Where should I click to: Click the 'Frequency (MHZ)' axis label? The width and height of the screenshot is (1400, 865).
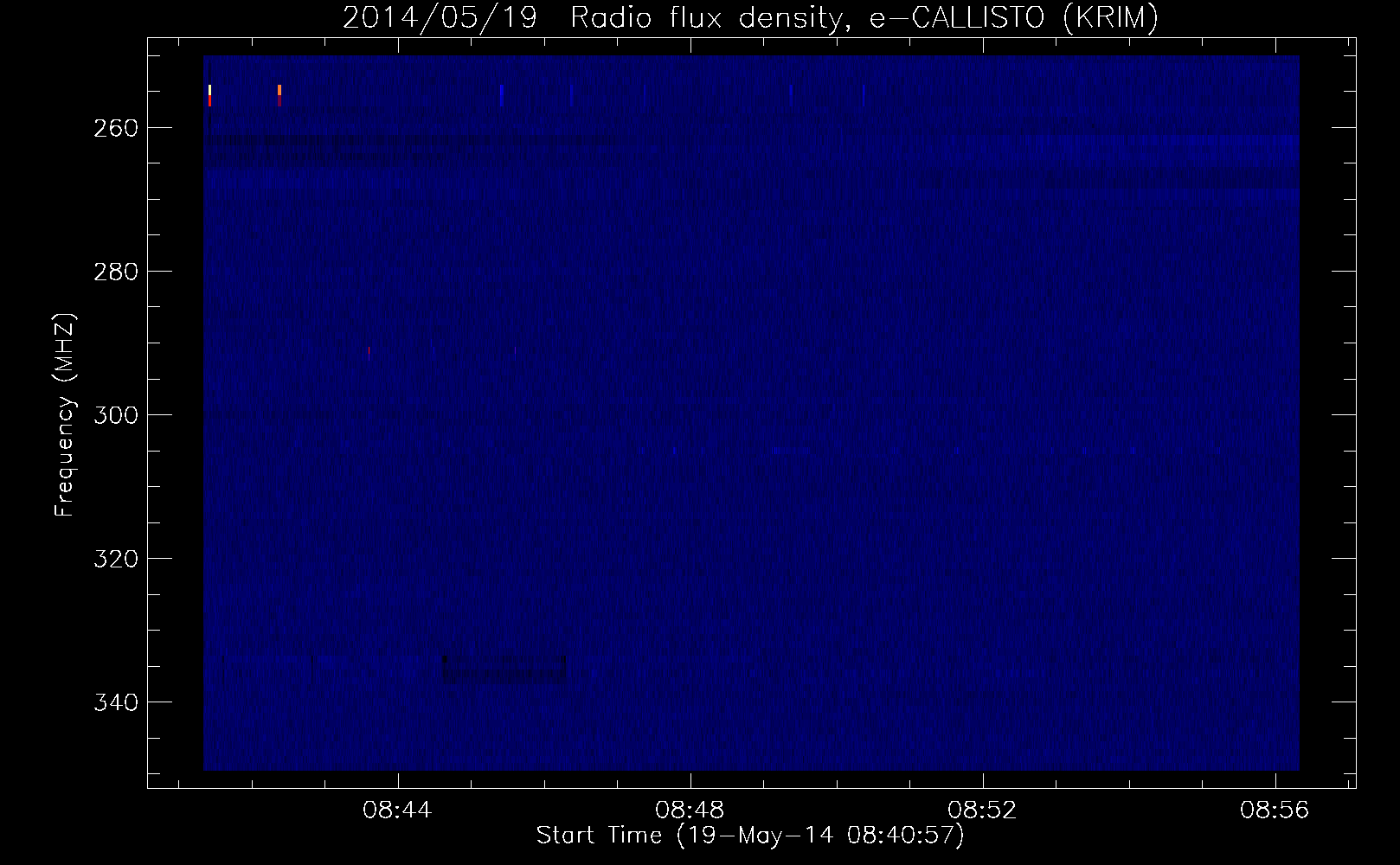[x=65, y=414]
